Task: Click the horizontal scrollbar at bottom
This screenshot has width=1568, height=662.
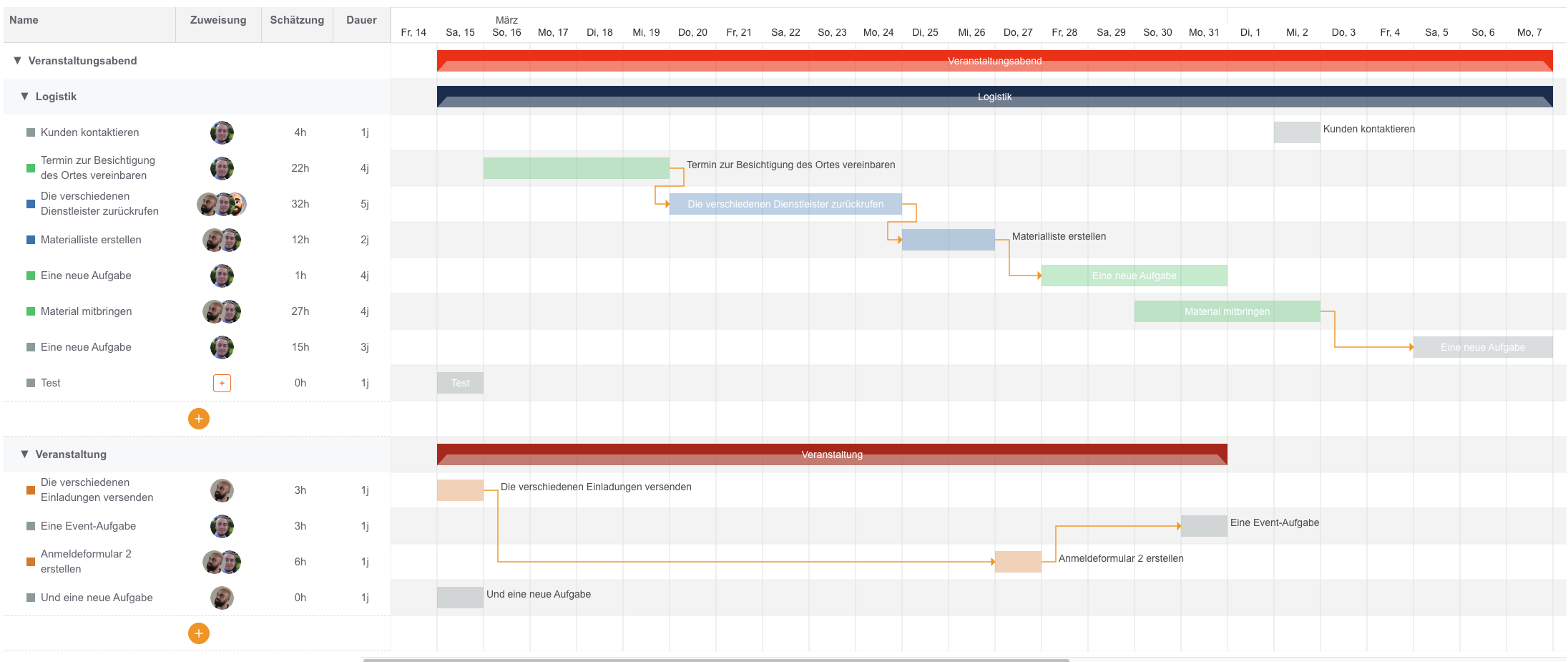Action: pos(715,659)
